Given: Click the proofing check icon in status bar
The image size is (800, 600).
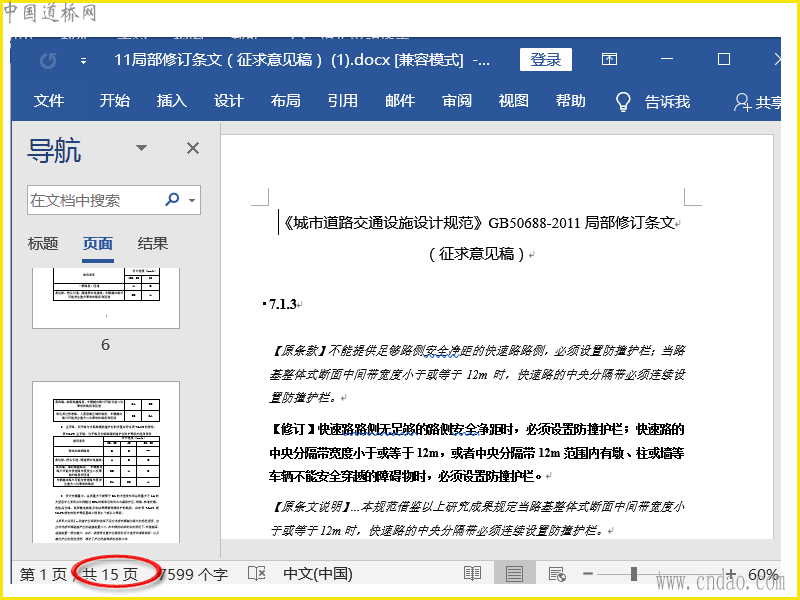Looking at the screenshot, I should click(257, 573).
